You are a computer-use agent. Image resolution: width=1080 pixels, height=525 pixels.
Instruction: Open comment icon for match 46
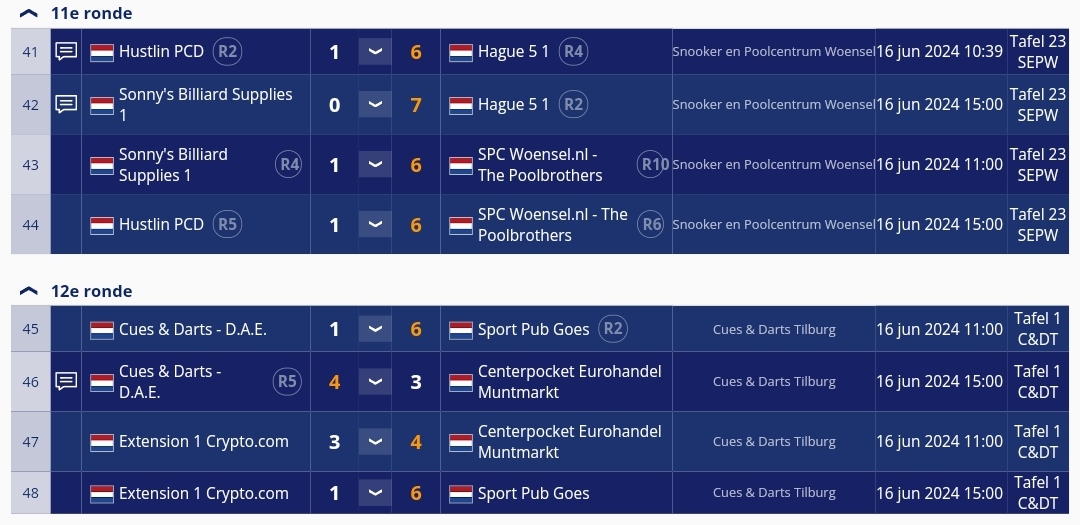point(66,382)
